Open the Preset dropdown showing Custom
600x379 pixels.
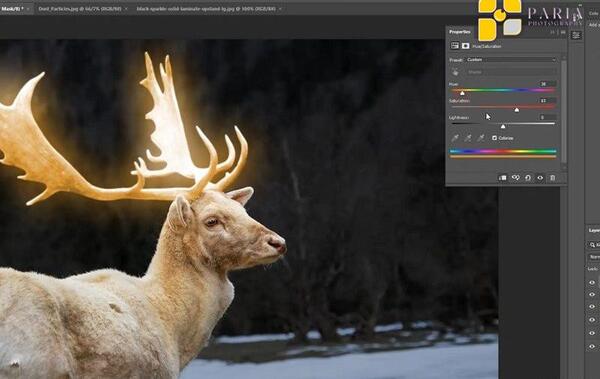pyautogui.click(x=511, y=60)
